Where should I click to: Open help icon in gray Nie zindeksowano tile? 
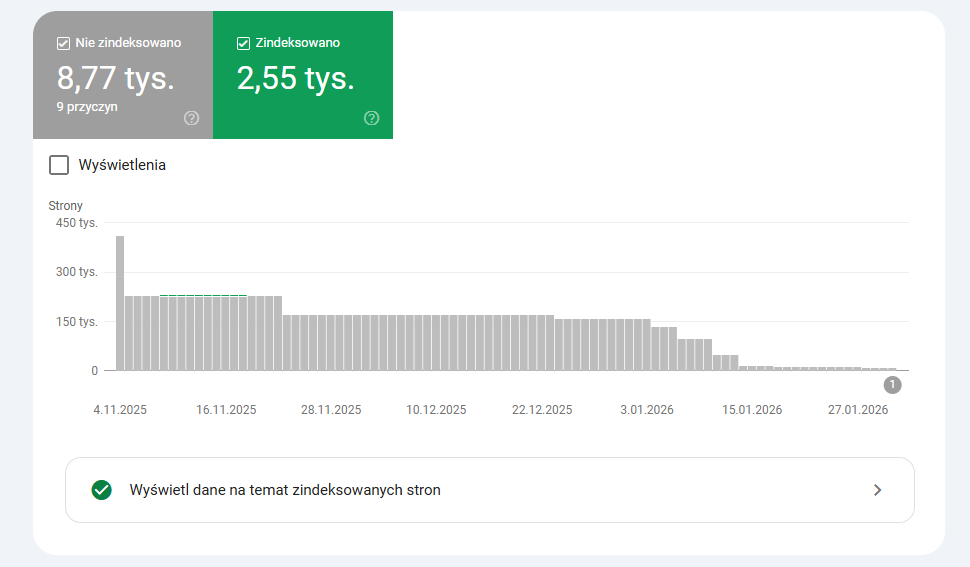click(x=192, y=118)
